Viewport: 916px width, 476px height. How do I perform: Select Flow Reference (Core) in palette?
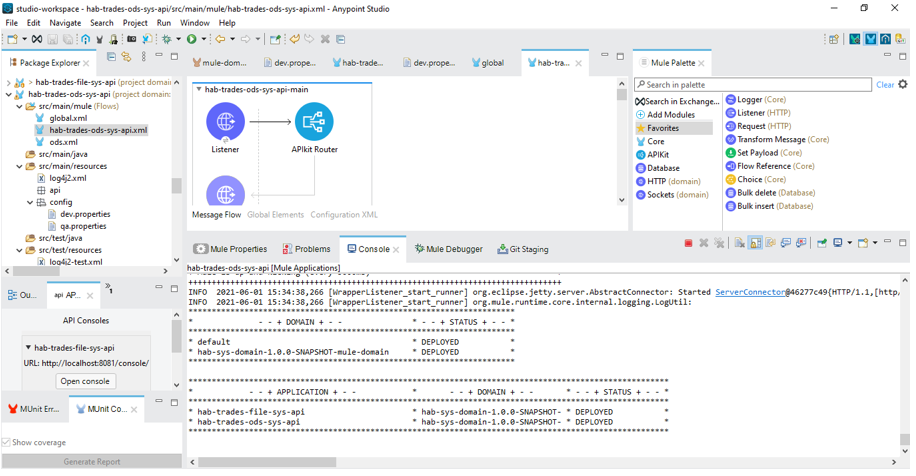[x=770, y=166]
